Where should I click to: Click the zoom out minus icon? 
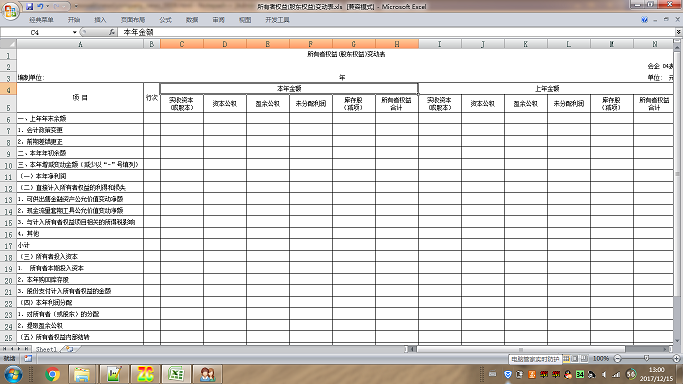[x=617, y=359]
